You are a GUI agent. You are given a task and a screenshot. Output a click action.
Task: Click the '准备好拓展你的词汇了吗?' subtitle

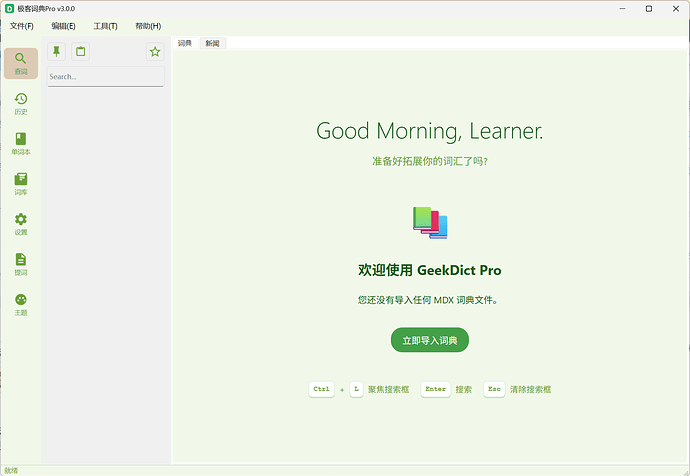(x=429, y=161)
